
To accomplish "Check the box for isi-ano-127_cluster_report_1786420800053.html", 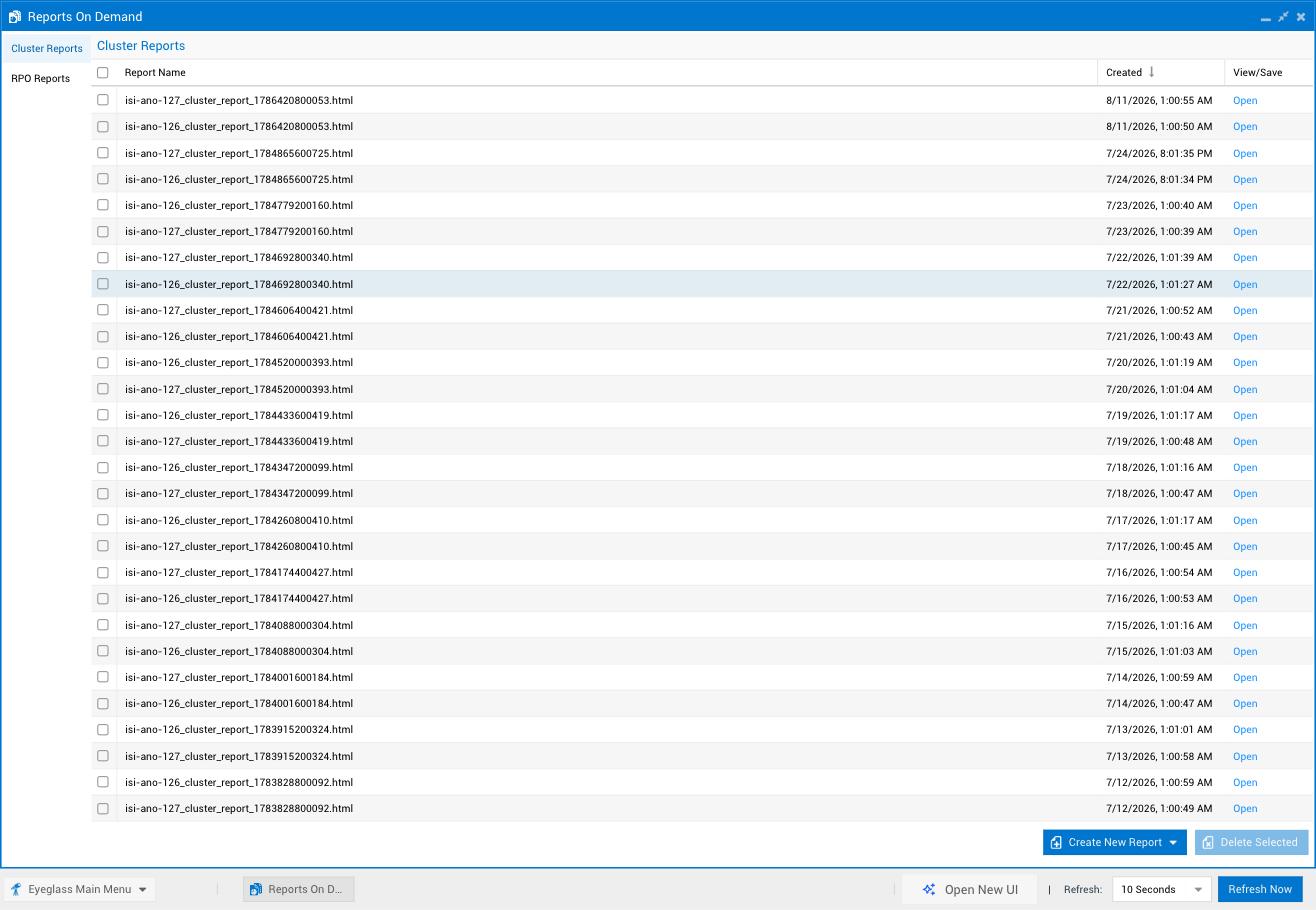I will coord(103,100).
